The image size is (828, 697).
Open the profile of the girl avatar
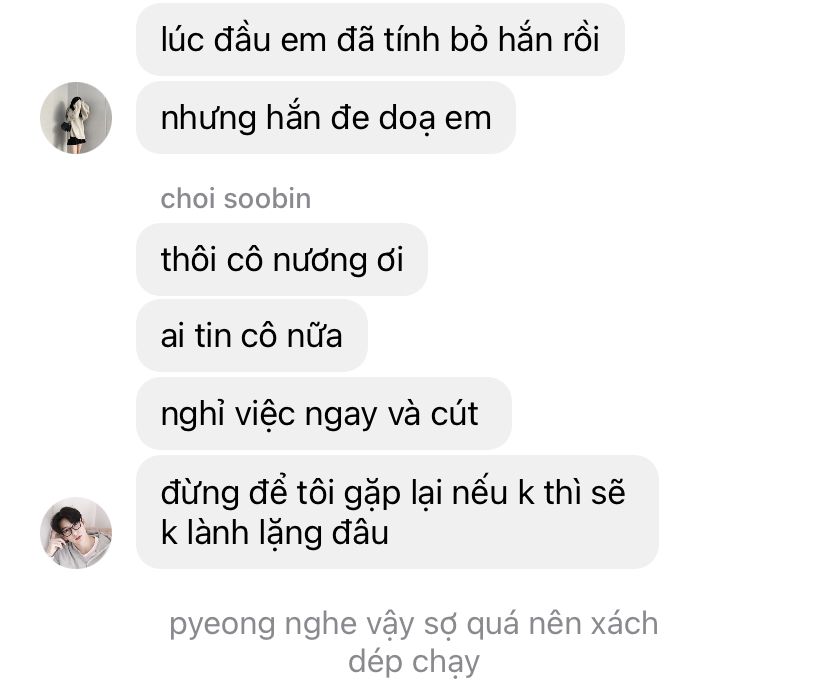[76, 118]
